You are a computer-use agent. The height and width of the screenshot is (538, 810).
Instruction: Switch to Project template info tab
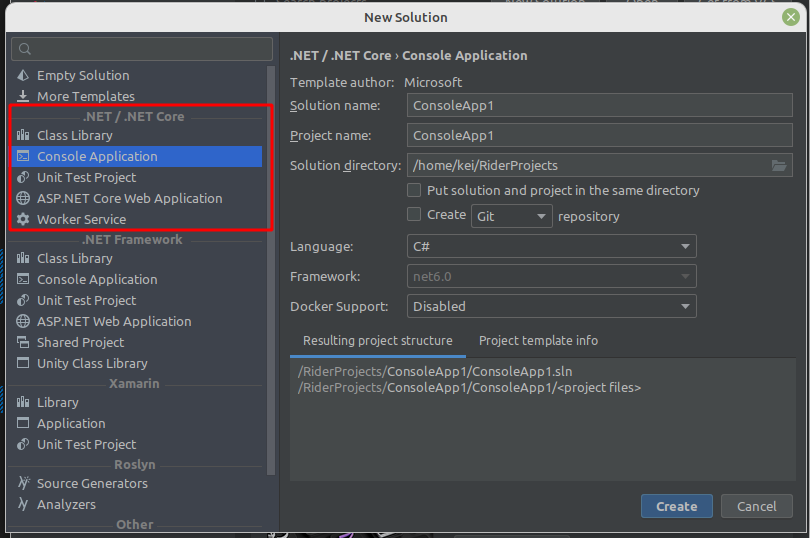pyautogui.click(x=538, y=341)
